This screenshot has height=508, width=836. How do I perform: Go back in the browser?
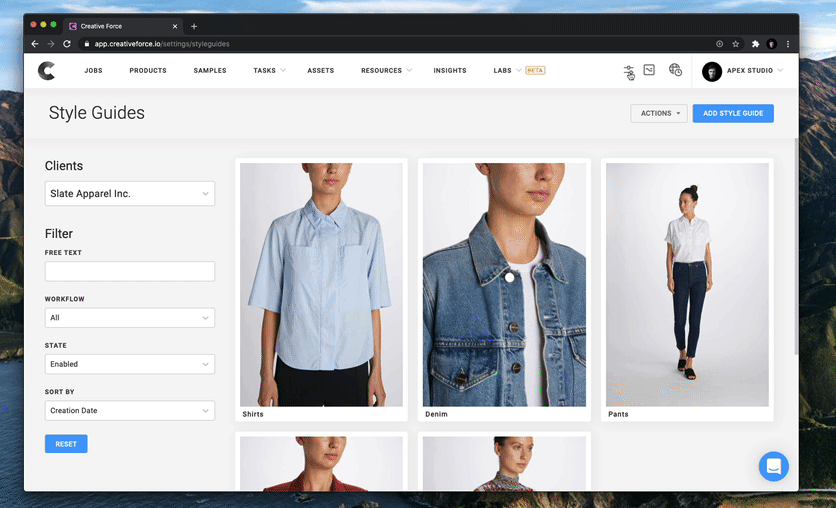coord(35,44)
